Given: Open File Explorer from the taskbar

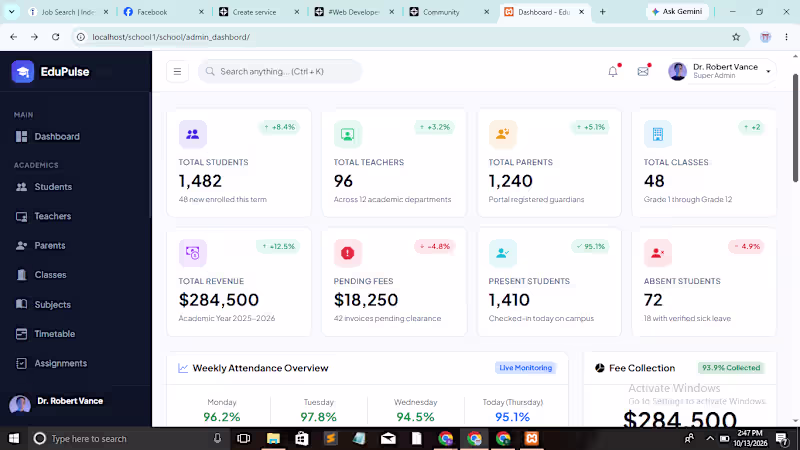Looking at the screenshot, I should coord(273,438).
